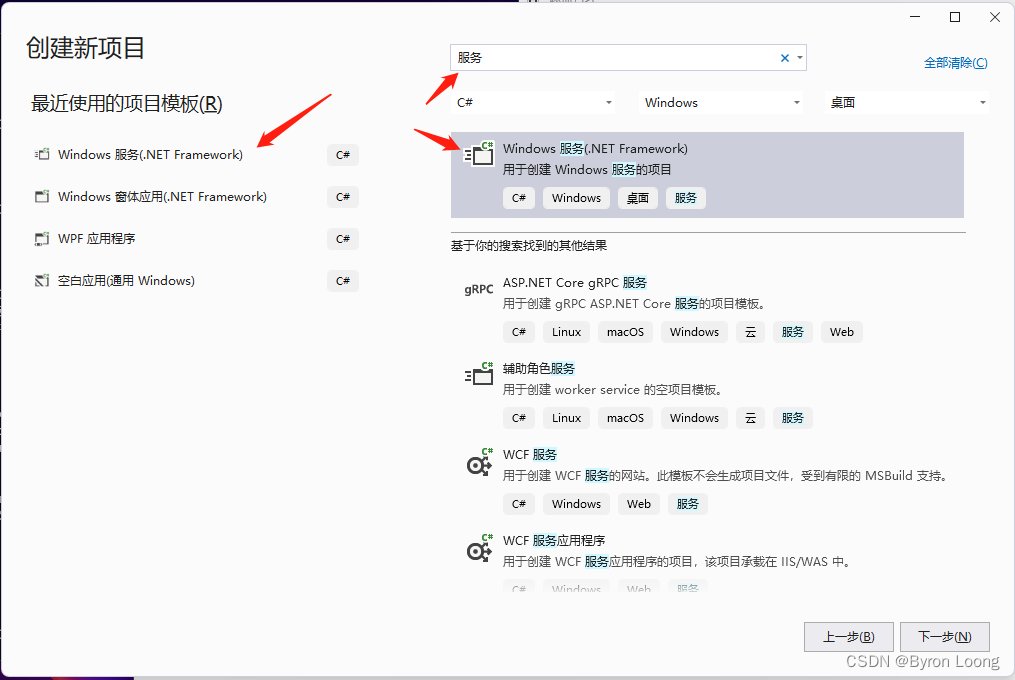Click the Windows tag on WCF 服务 template
This screenshot has height=680, width=1015.
pyautogui.click(x=576, y=504)
